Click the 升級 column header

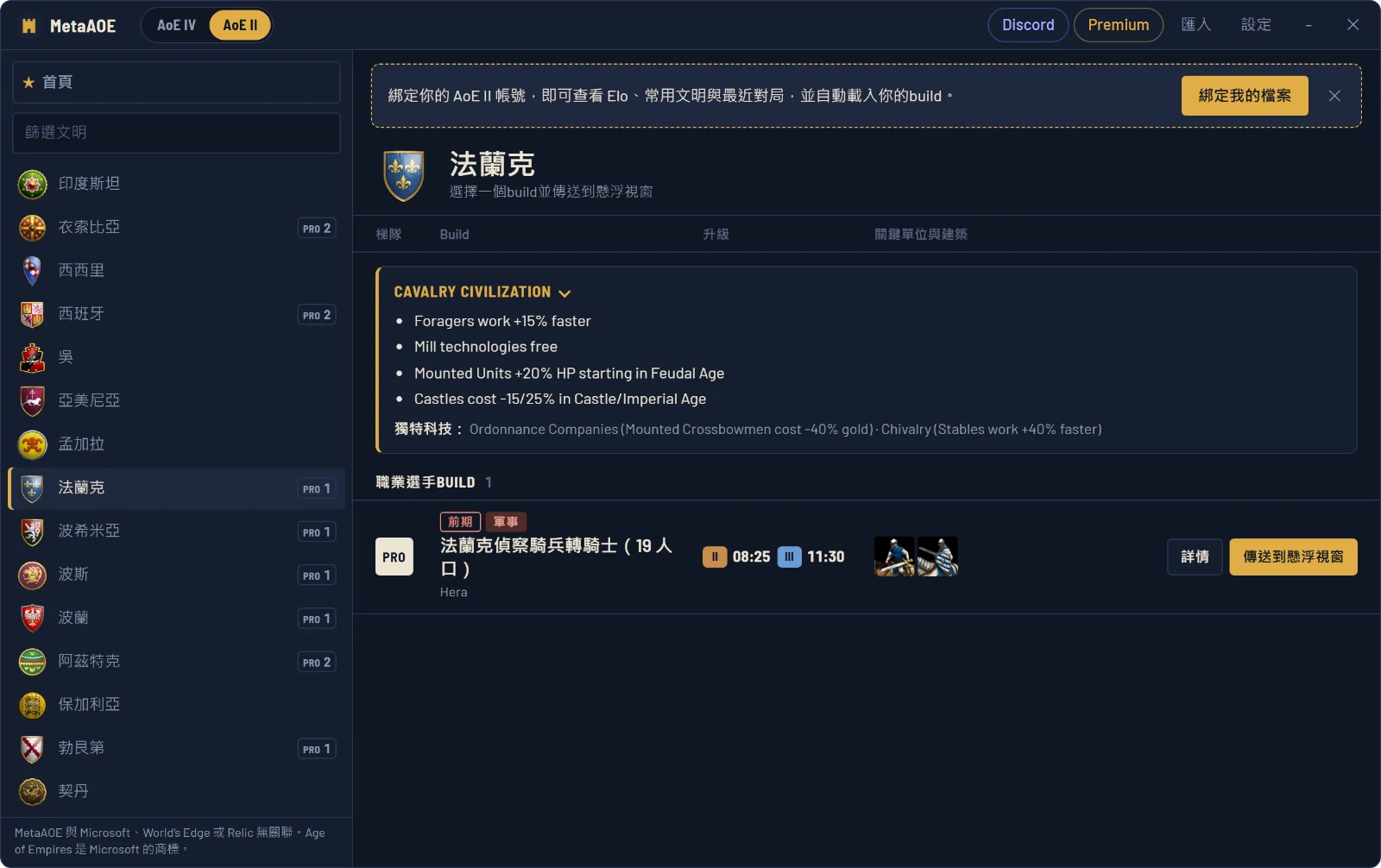[x=716, y=235]
